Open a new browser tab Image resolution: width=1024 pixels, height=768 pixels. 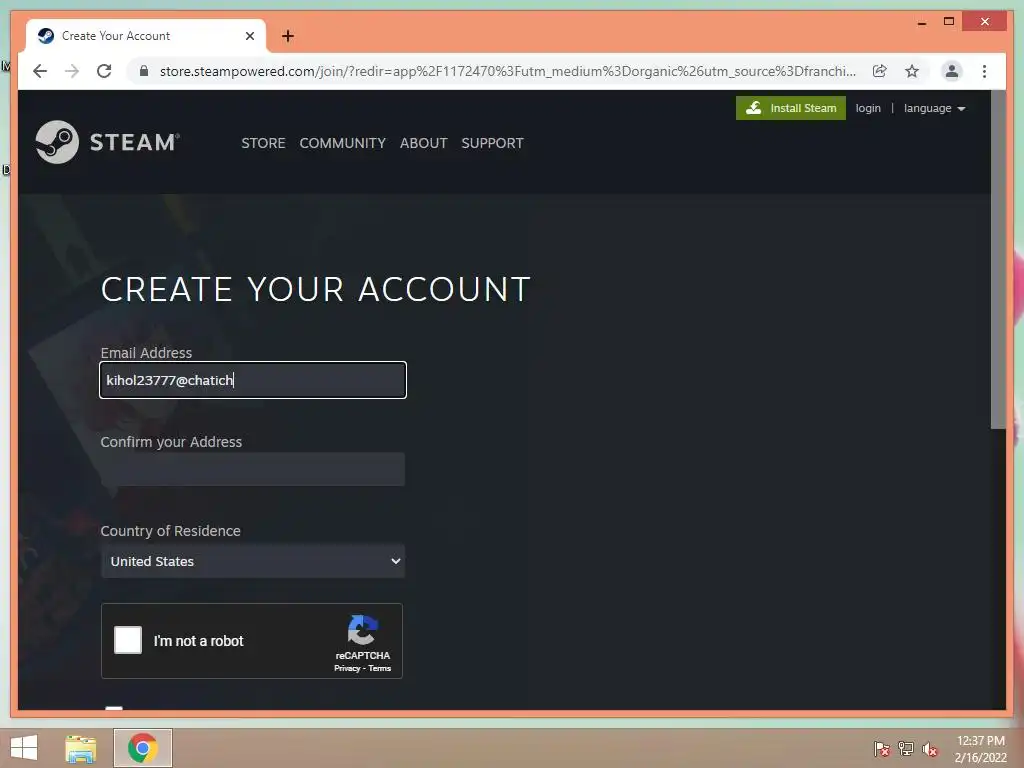[287, 36]
